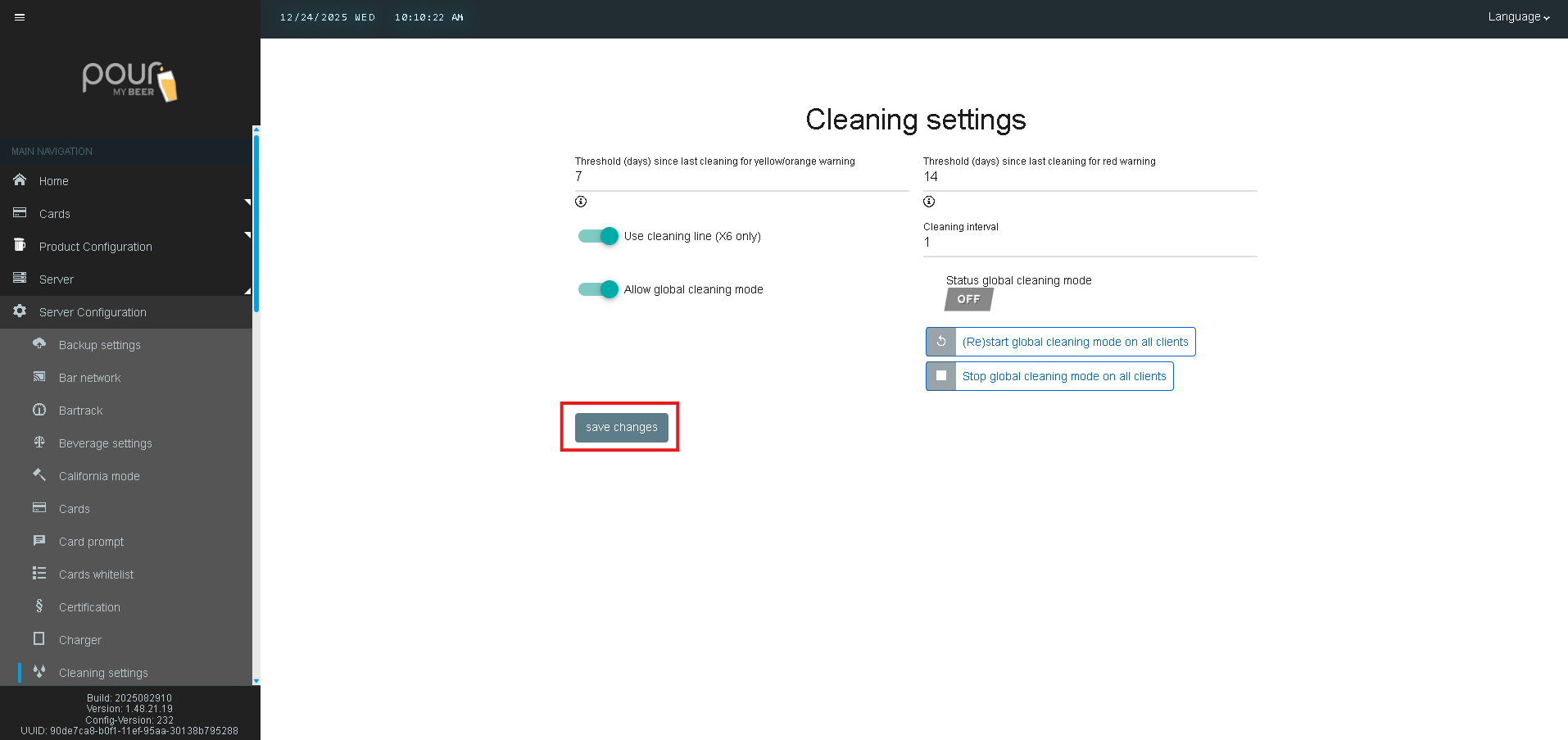Toggle Use cleaning line (X6 only)
The width and height of the screenshot is (1568, 740).
pos(598,236)
